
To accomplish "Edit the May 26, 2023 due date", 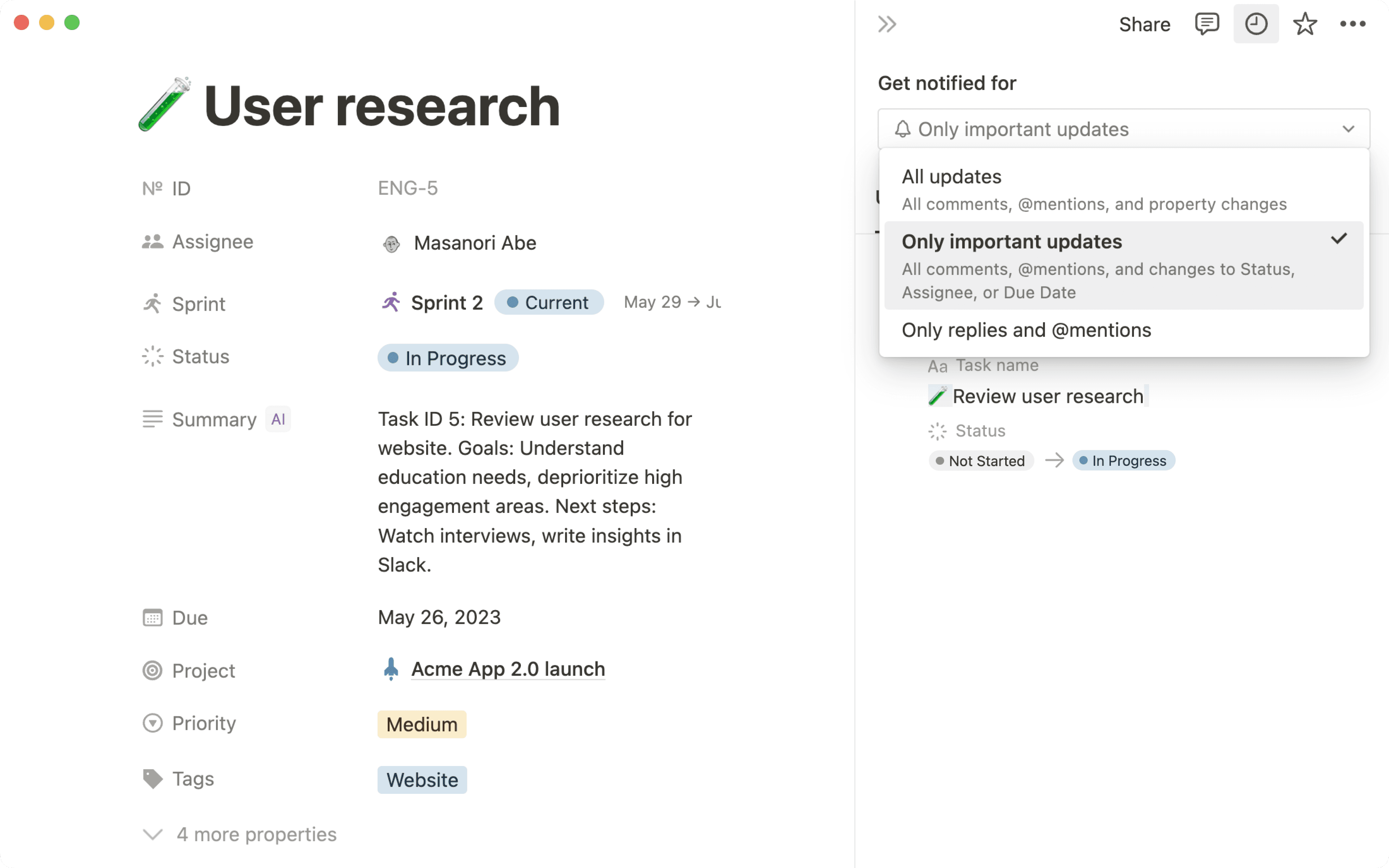I will point(439,617).
